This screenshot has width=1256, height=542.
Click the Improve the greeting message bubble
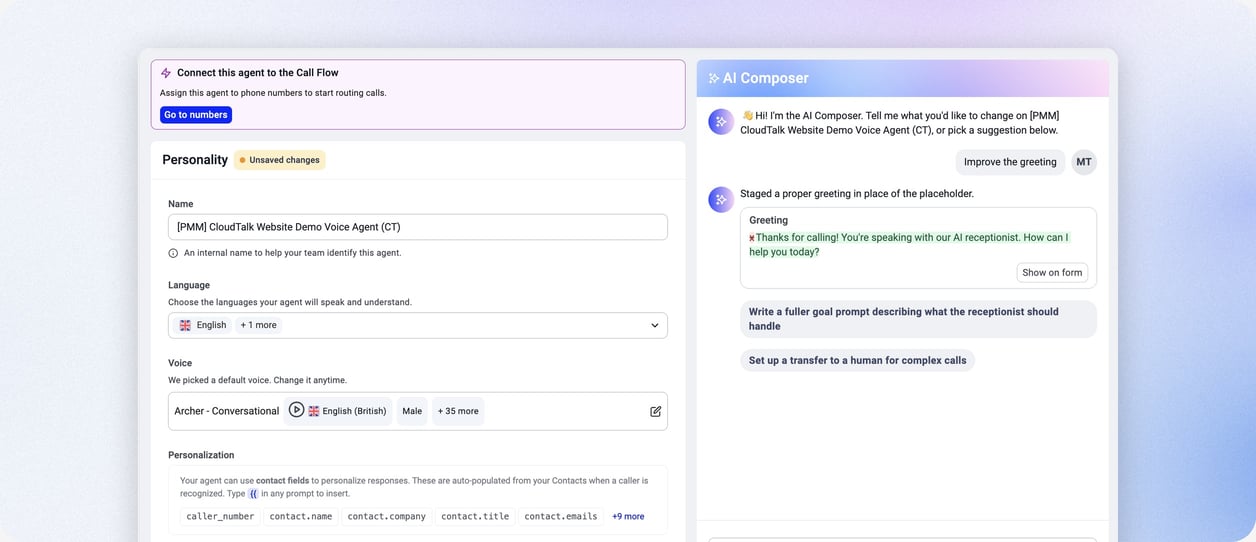pos(1010,162)
